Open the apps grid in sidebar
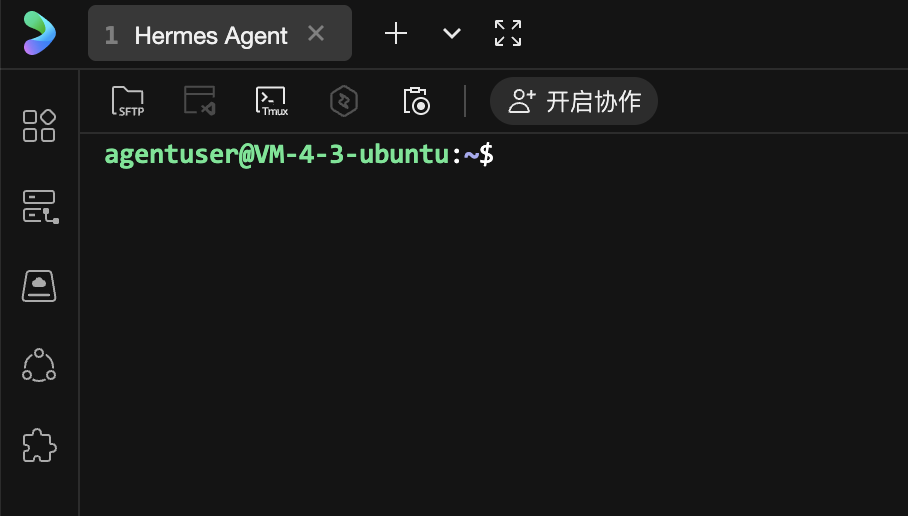 click(39, 126)
